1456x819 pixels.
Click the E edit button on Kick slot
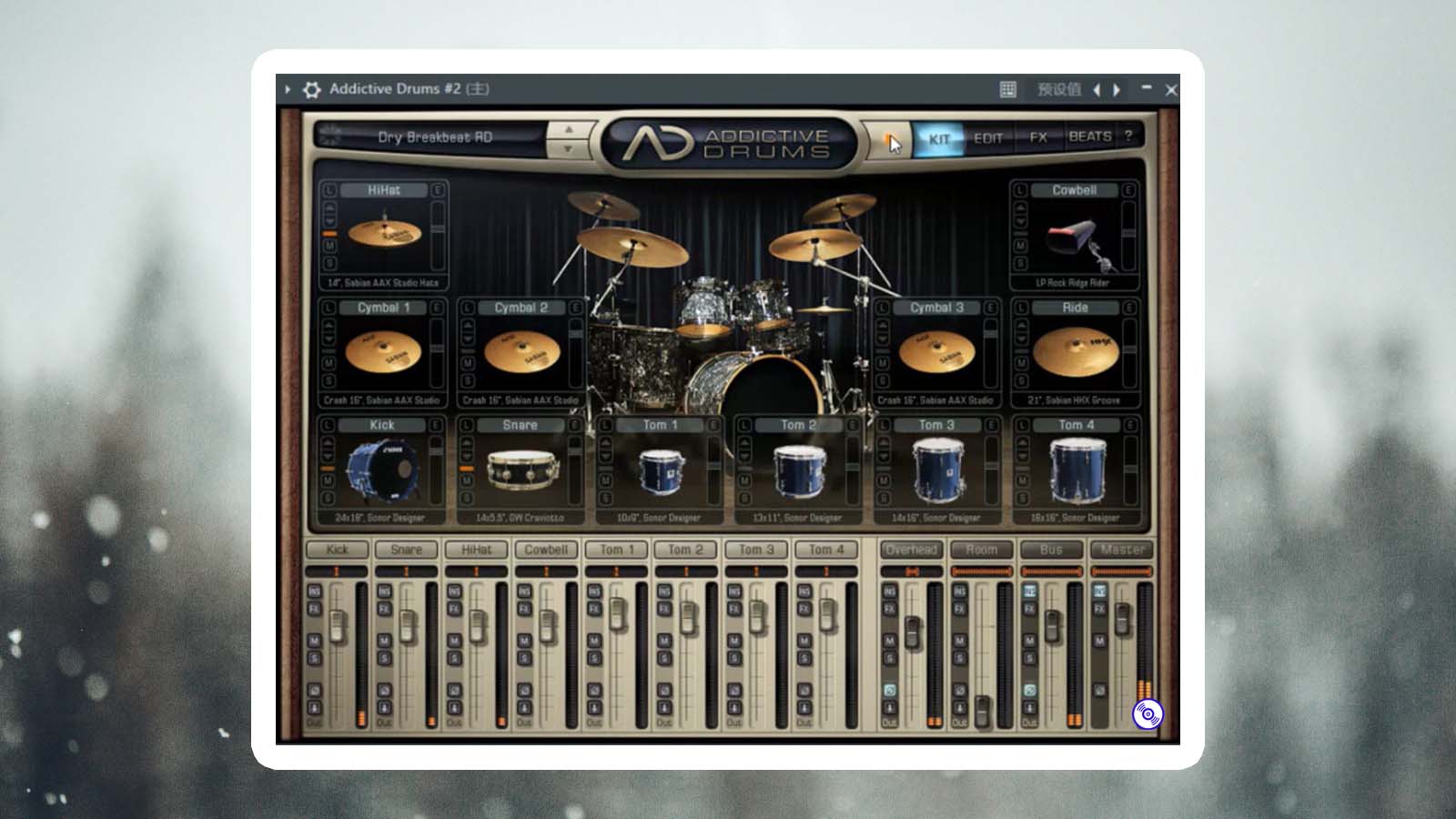pyautogui.click(x=436, y=425)
